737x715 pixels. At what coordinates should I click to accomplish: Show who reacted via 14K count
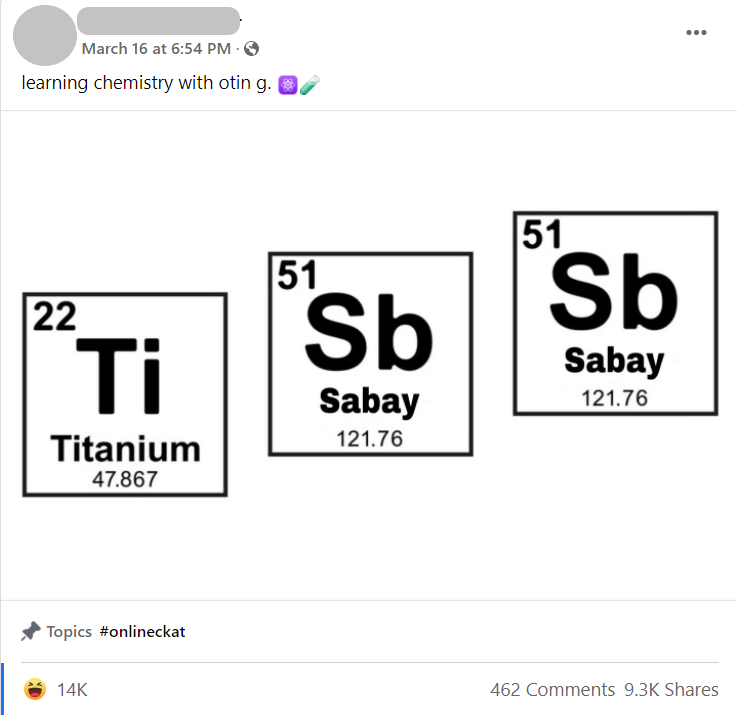(72, 690)
